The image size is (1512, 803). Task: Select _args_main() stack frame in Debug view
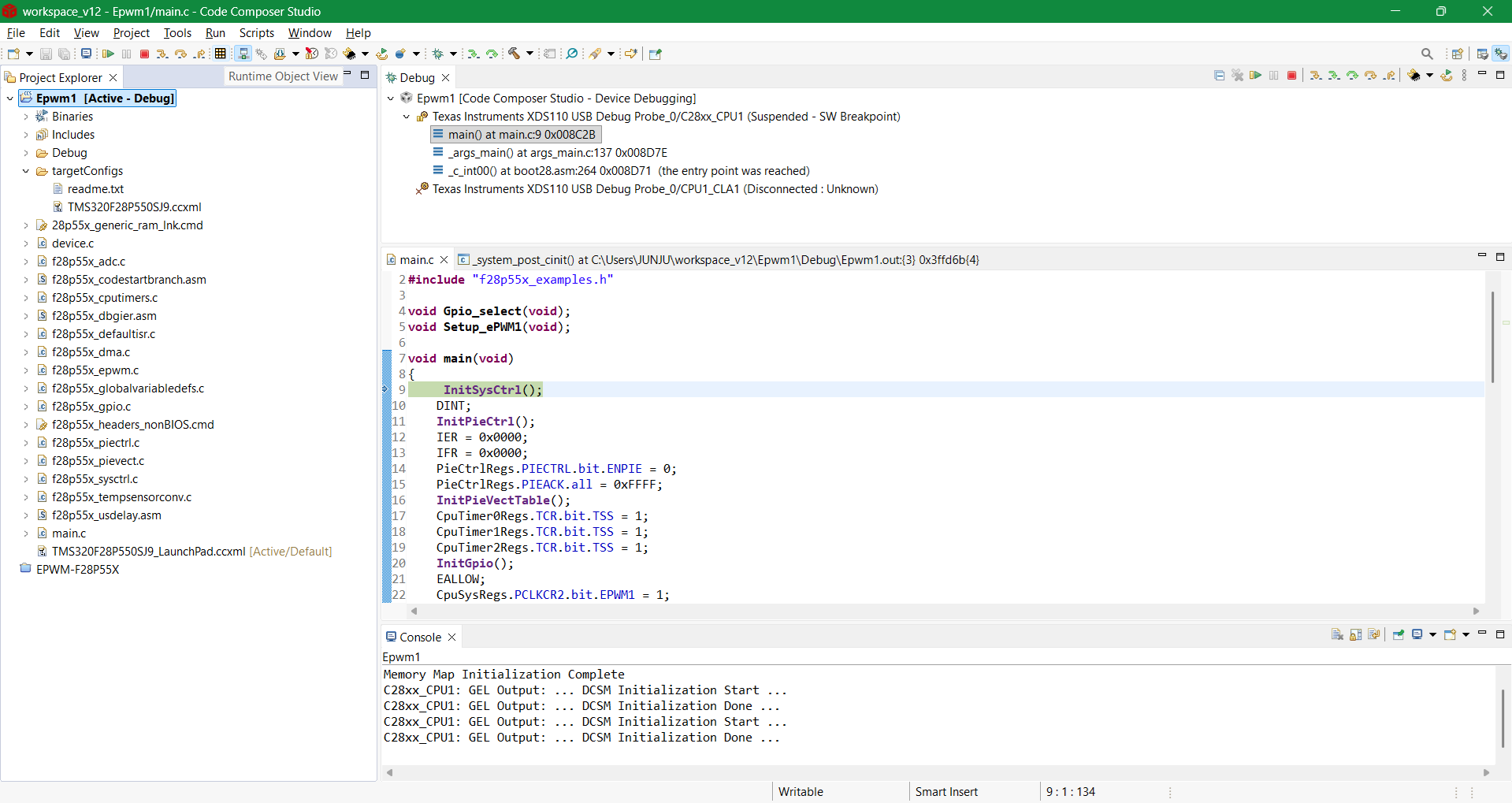[x=558, y=153]
